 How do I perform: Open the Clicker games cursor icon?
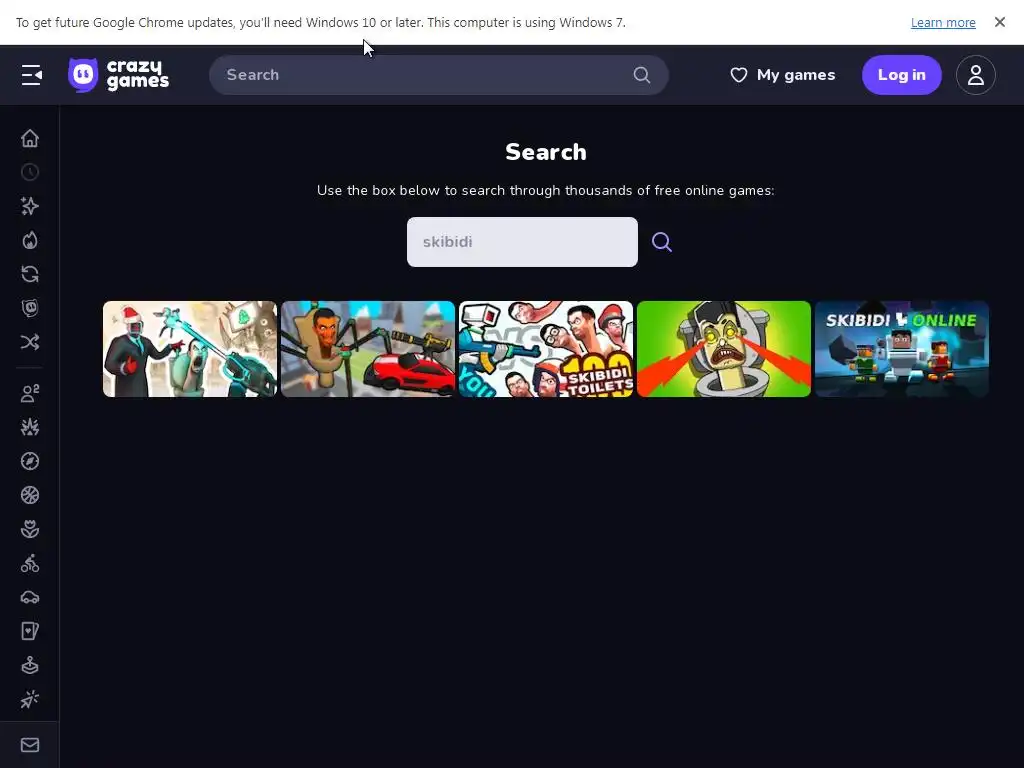click(30, 699)
